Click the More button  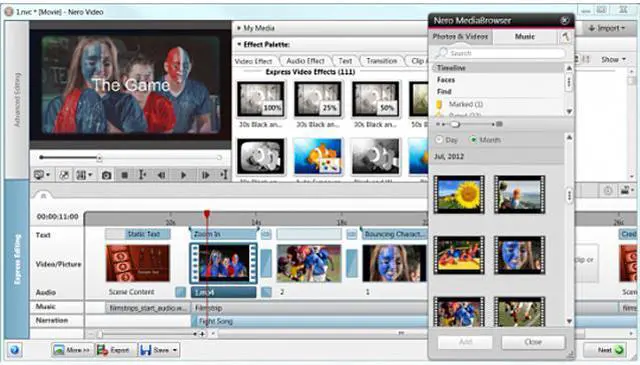72,350
